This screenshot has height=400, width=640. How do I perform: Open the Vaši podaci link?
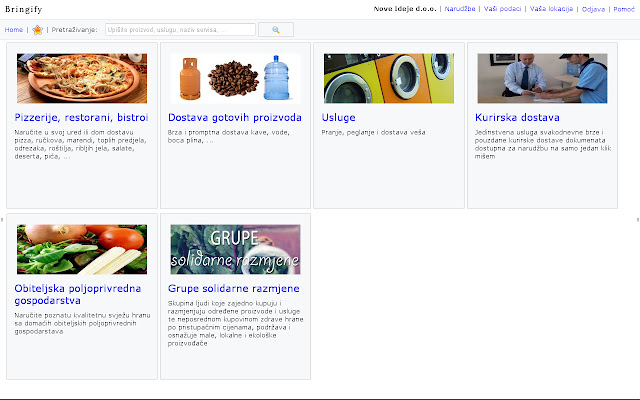502,9
